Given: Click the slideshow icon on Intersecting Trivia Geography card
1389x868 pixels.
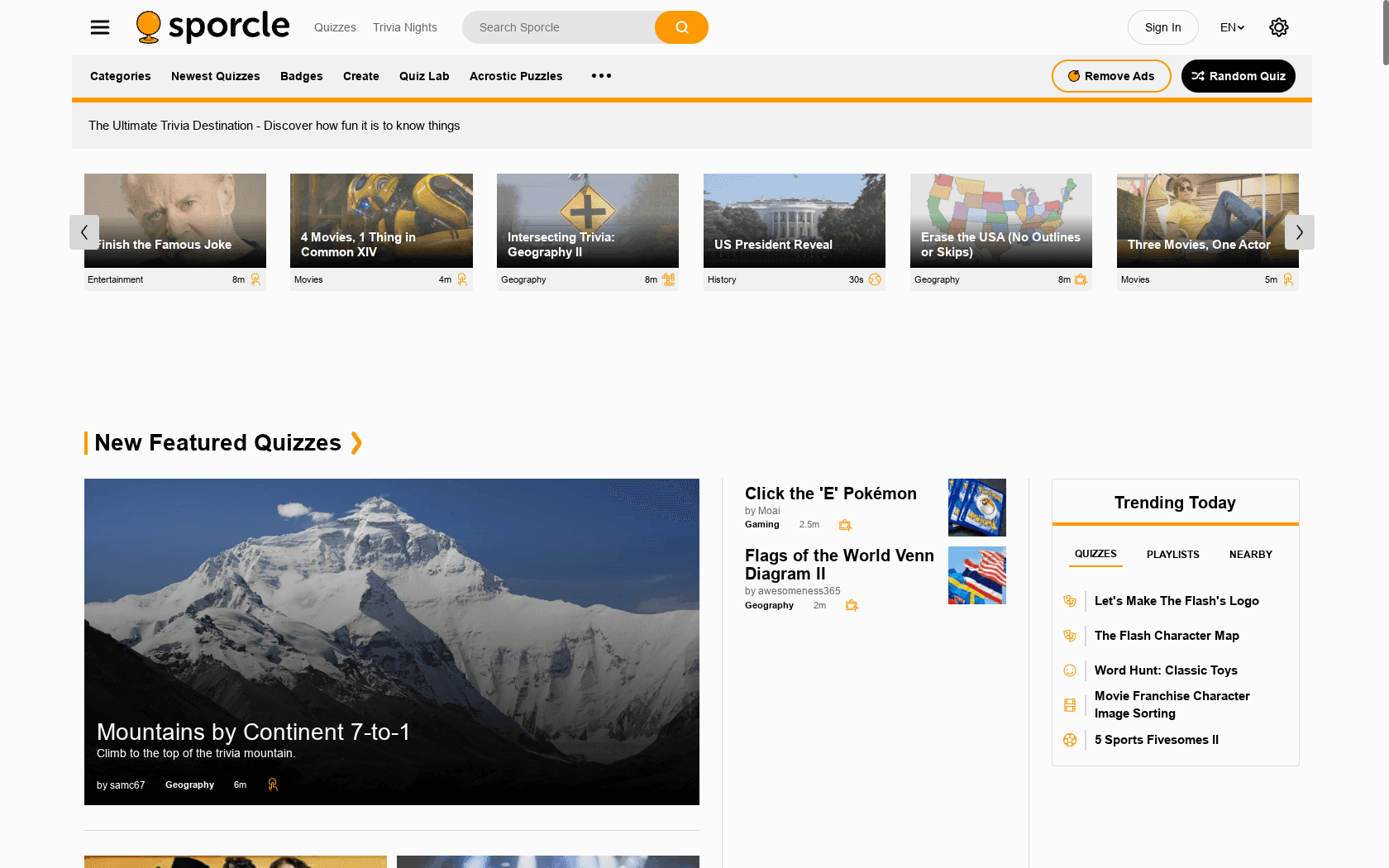Looking at the screenshot, I should [668, 279].
